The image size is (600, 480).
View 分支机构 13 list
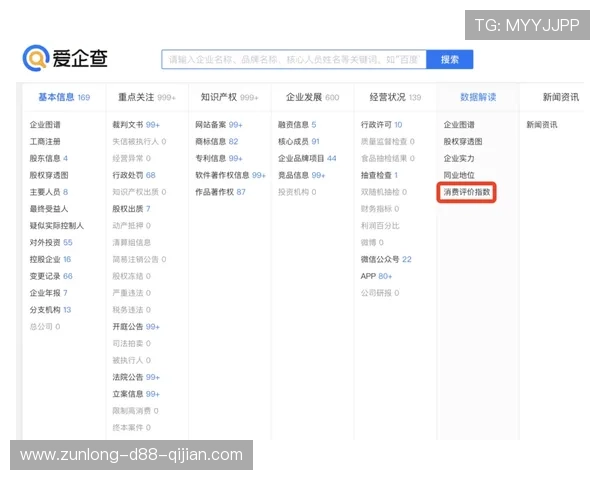[50, 310]
